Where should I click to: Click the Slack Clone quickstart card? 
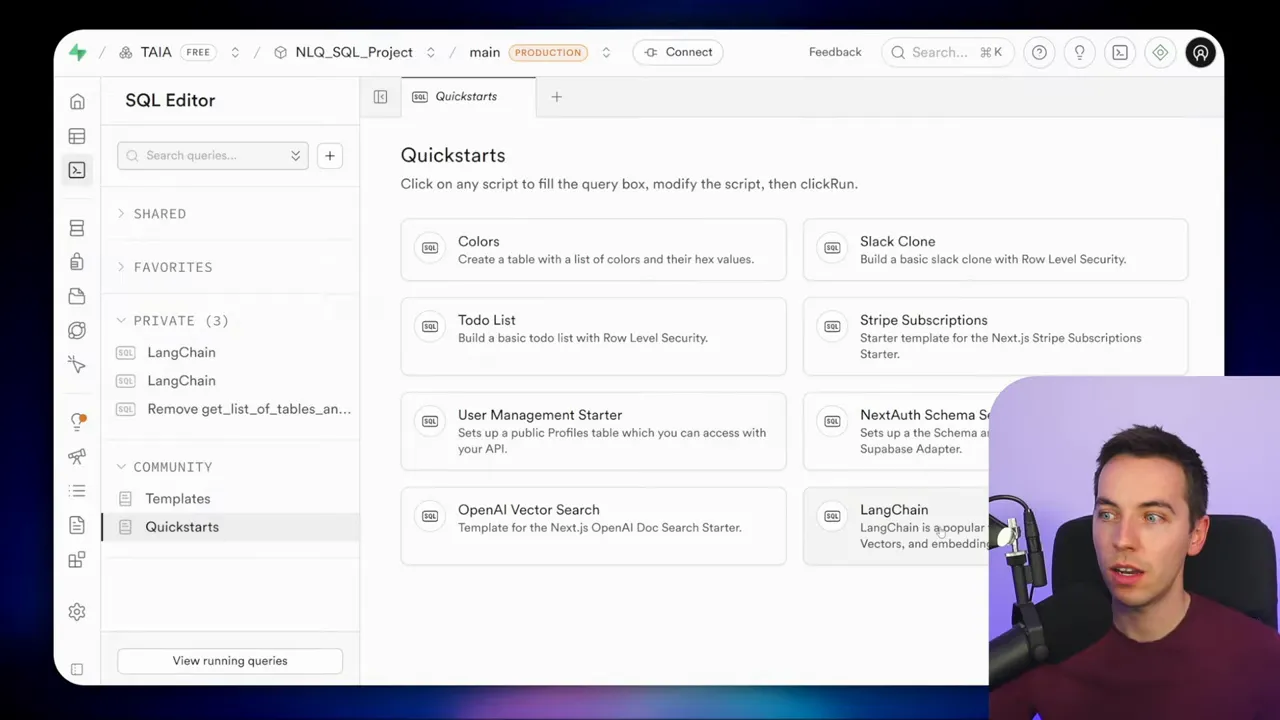point(995,249)
